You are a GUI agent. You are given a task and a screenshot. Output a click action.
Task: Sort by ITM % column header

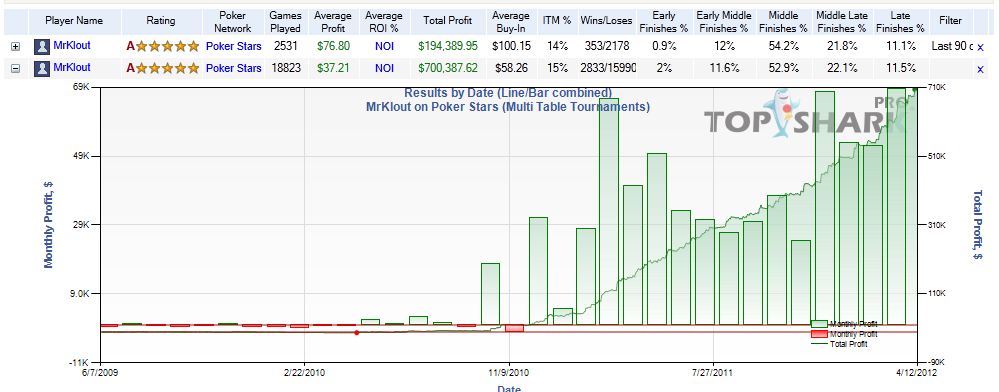(556, 21)
